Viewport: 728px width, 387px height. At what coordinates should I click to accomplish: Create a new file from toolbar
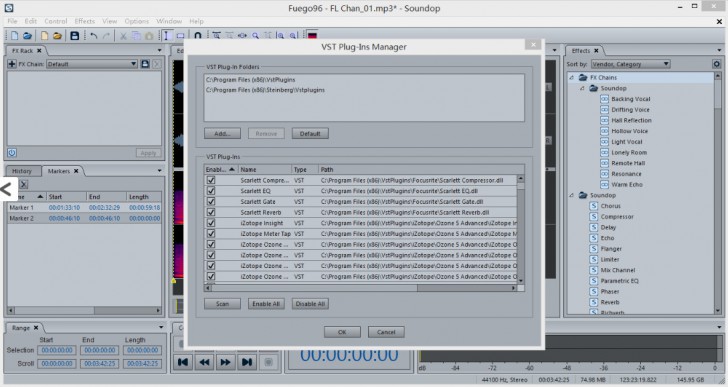[14, 36]
